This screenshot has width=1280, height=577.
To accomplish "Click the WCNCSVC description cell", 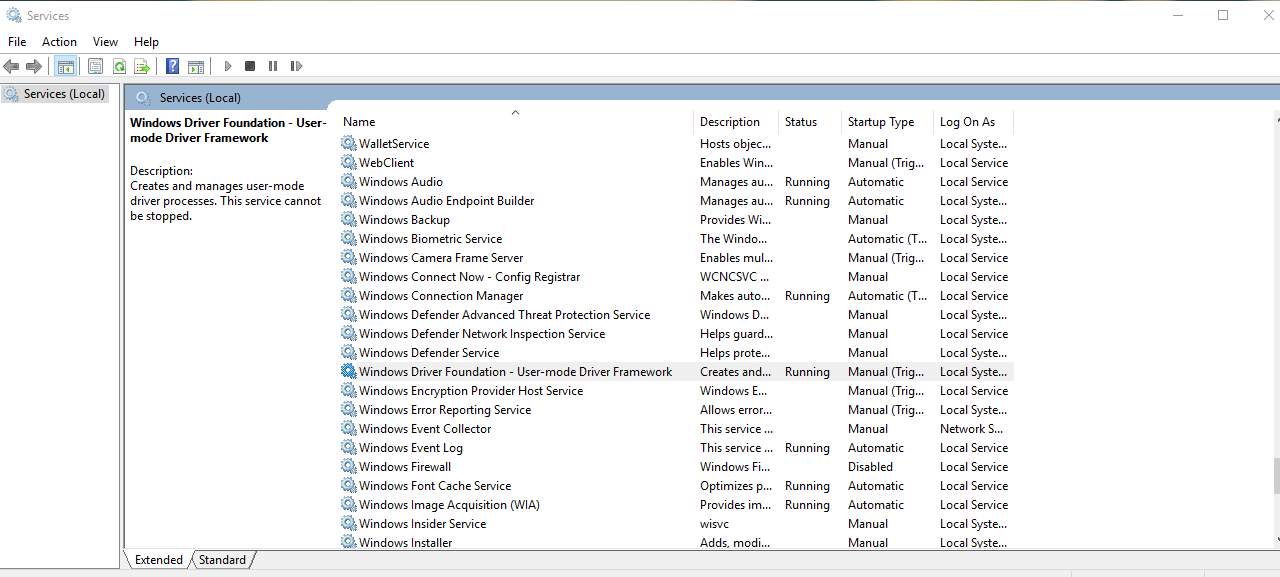I will tap(735, 277).
